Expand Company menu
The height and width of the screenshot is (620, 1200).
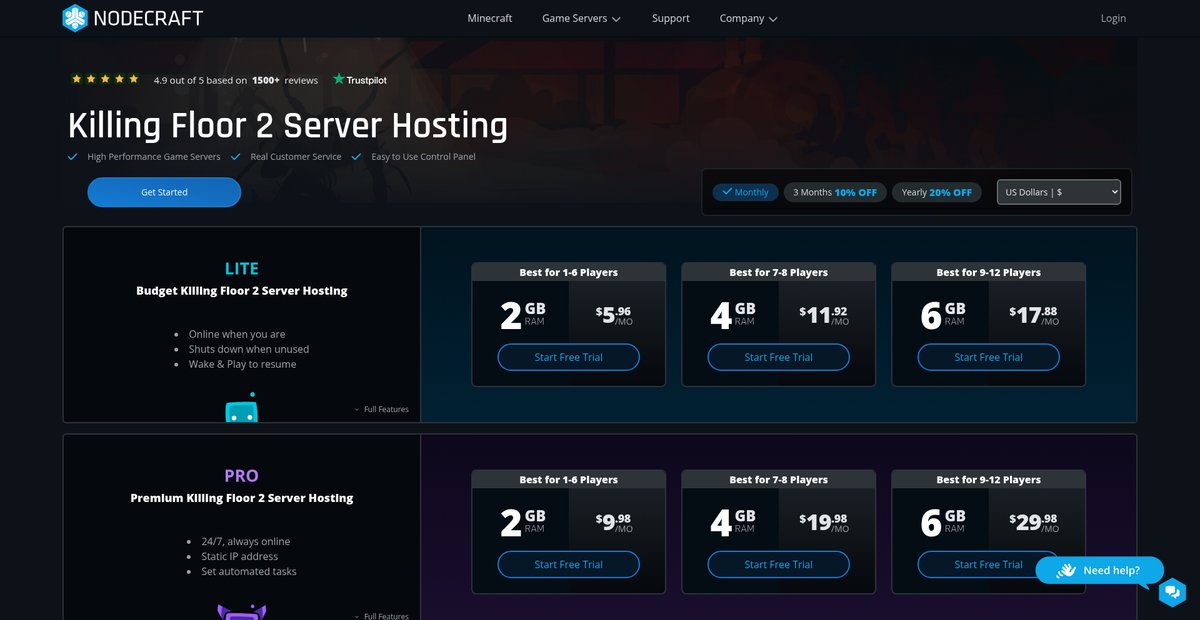748,18
